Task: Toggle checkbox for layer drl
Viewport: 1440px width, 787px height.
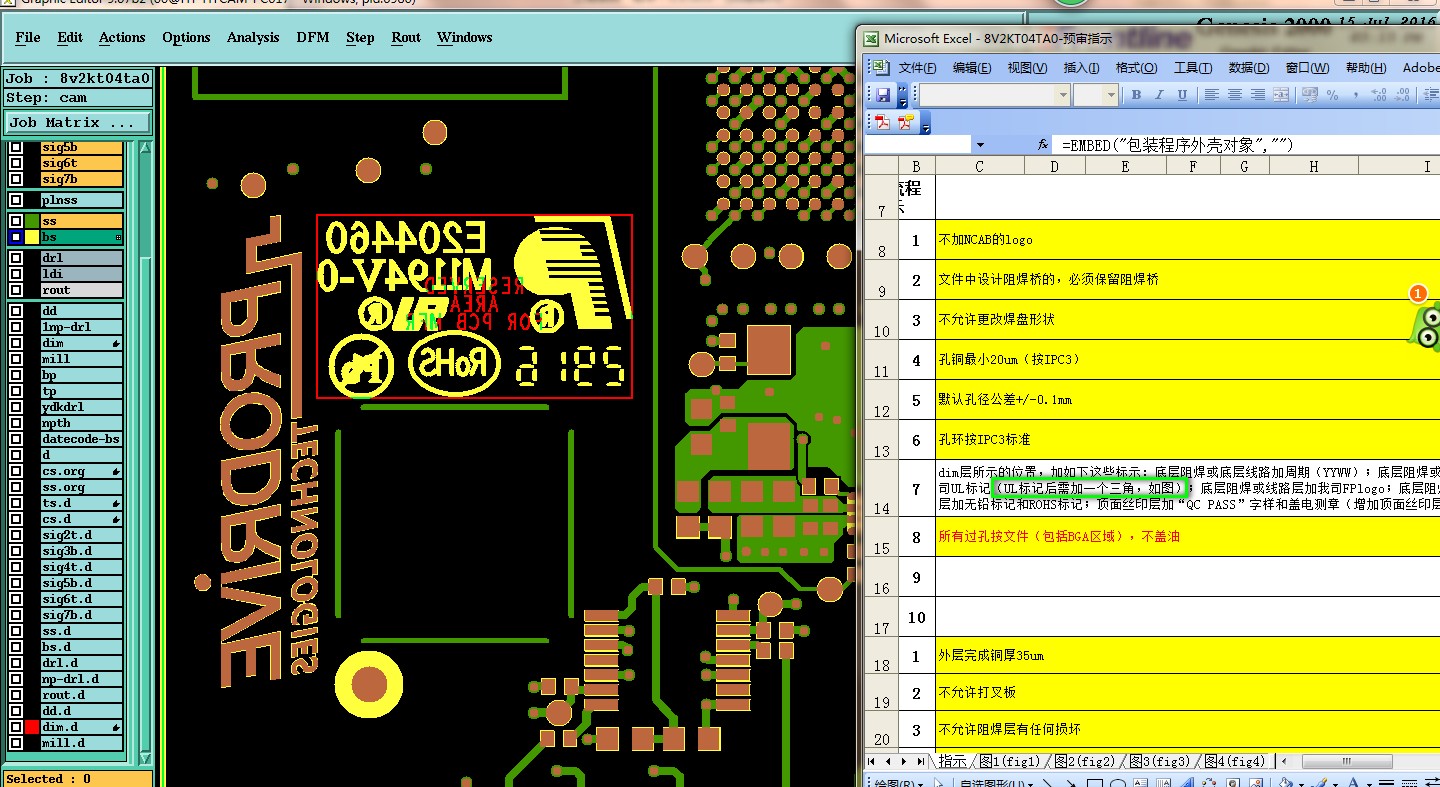Action: click(16, 258)
